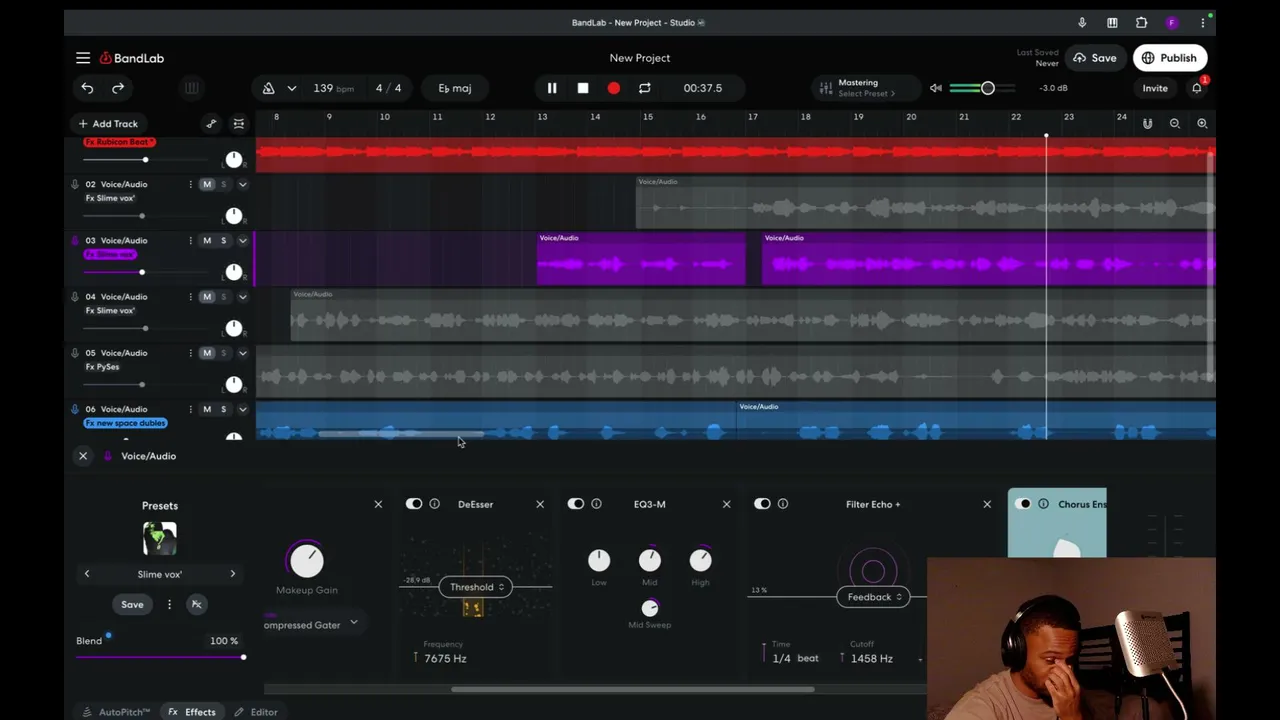Open preset more options dots

169,604
